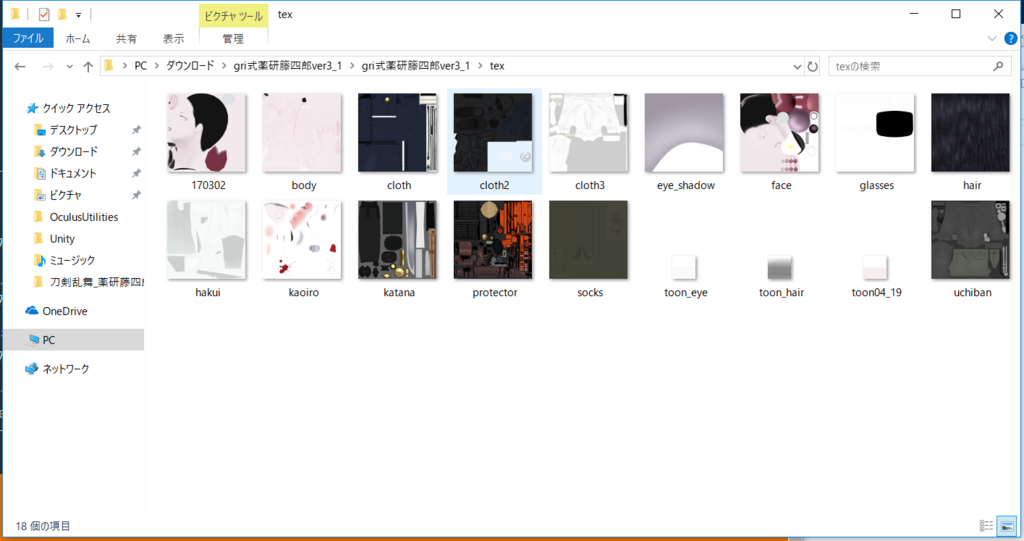Viewport: 1024px width, 541px height.
Task: Select the toon04_19 image file
Action: tap(875, 268)
